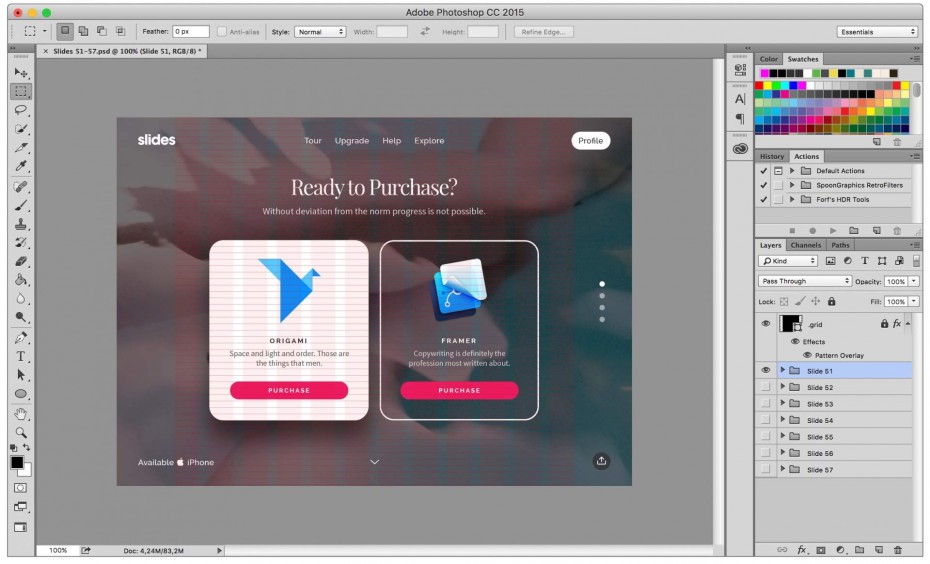
Task: Select the Clone Stamp tool
Action: (21, 224)
